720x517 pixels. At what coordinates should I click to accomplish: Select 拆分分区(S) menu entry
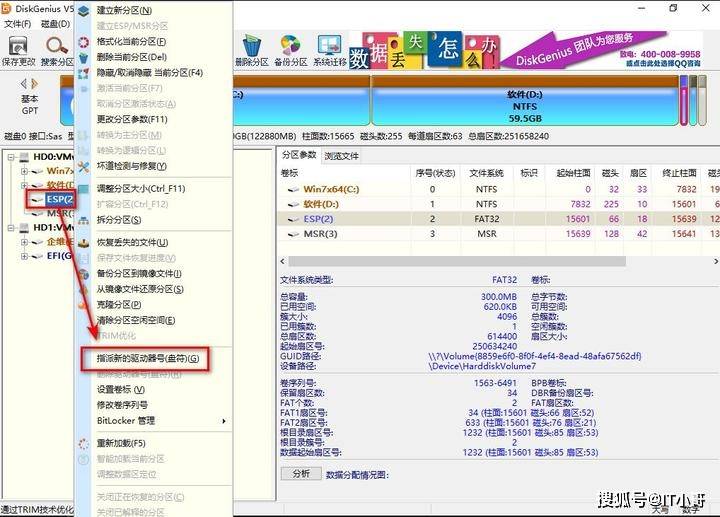[119, 220]
